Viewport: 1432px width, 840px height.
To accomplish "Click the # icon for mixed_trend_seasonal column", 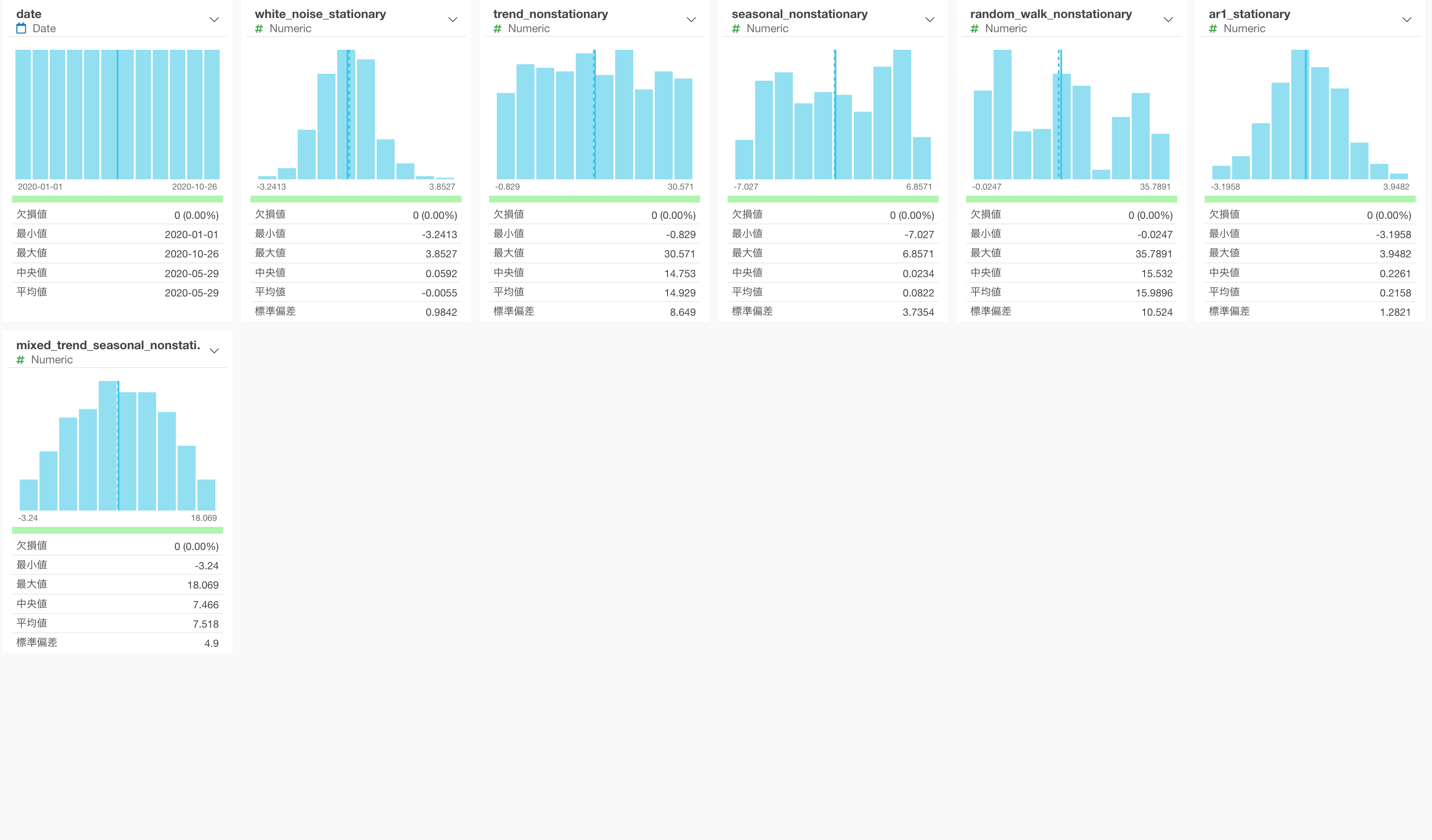I will [x=21, y=360].
